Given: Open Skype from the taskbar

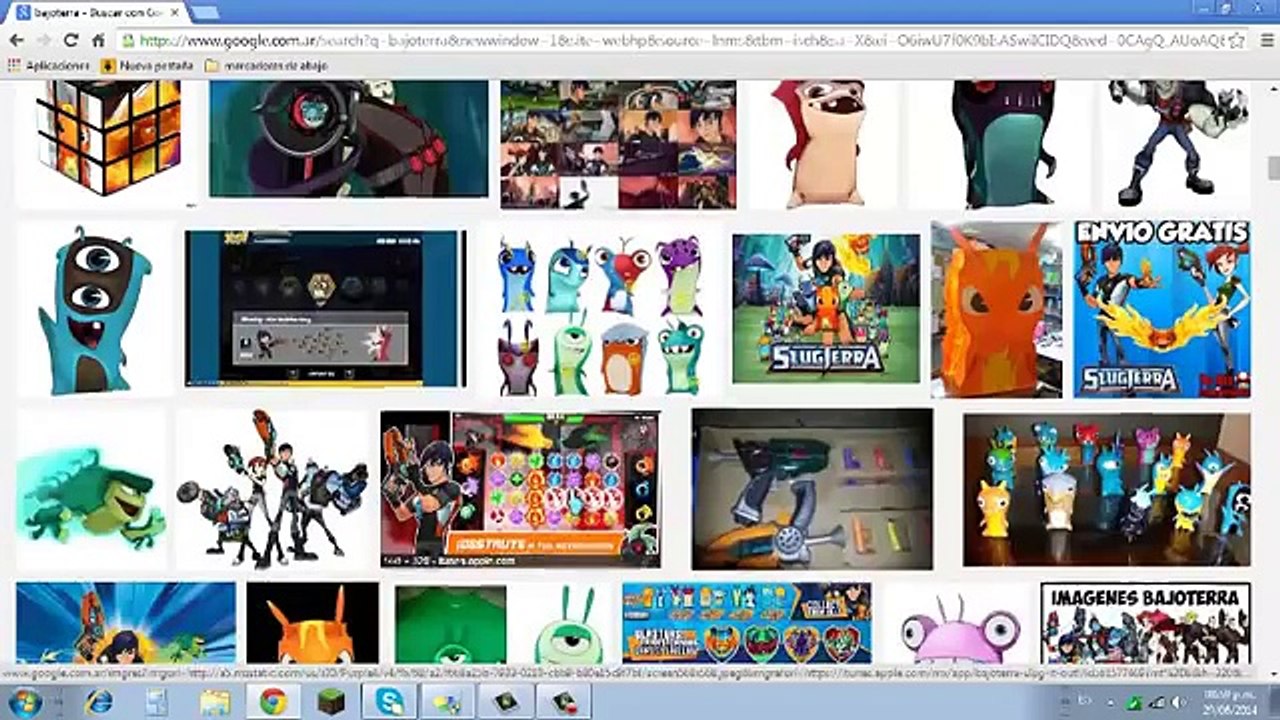Looking at the screenshot, I should coord(388,702).
